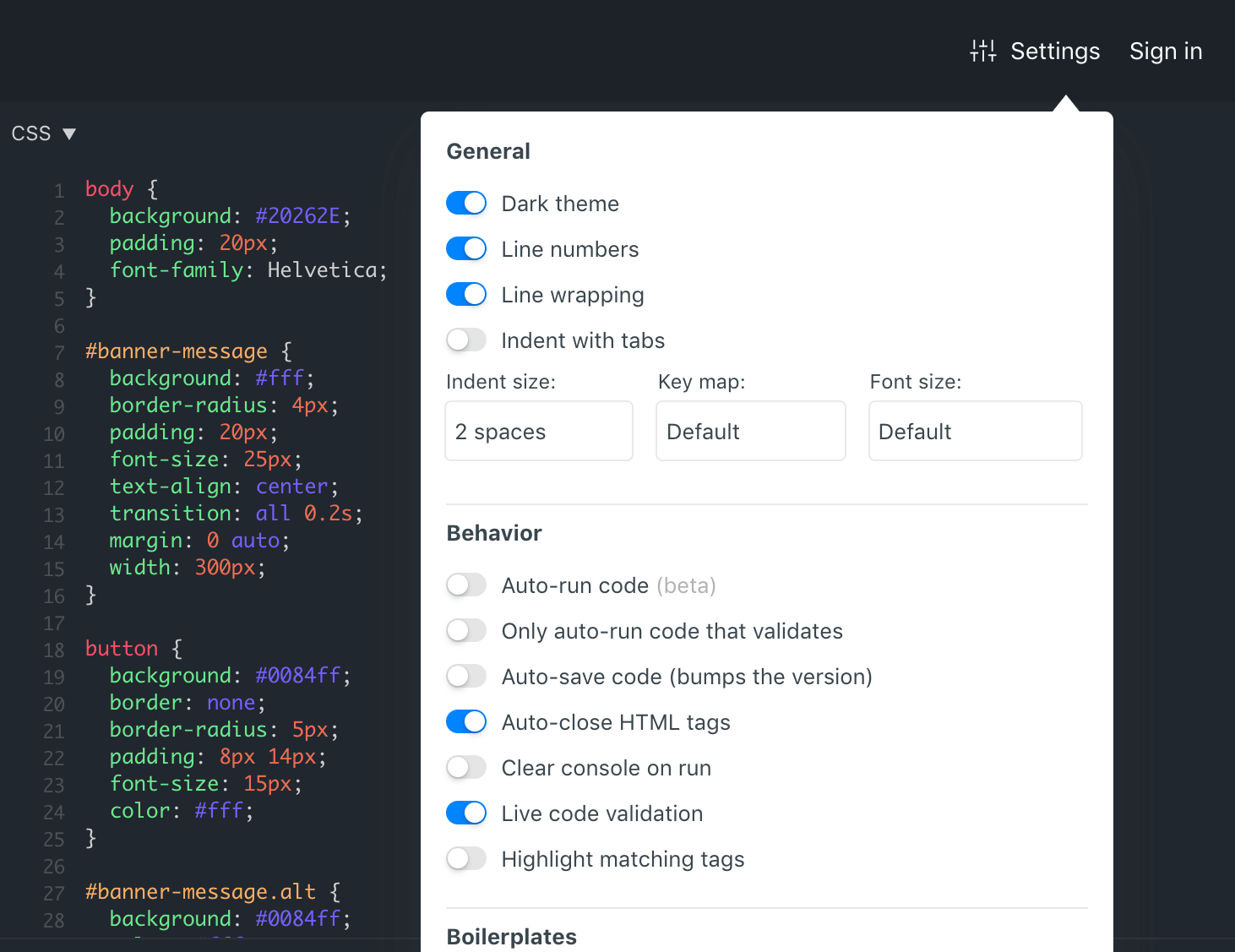Enable Only auto-run code that validates

pos(465,630)
